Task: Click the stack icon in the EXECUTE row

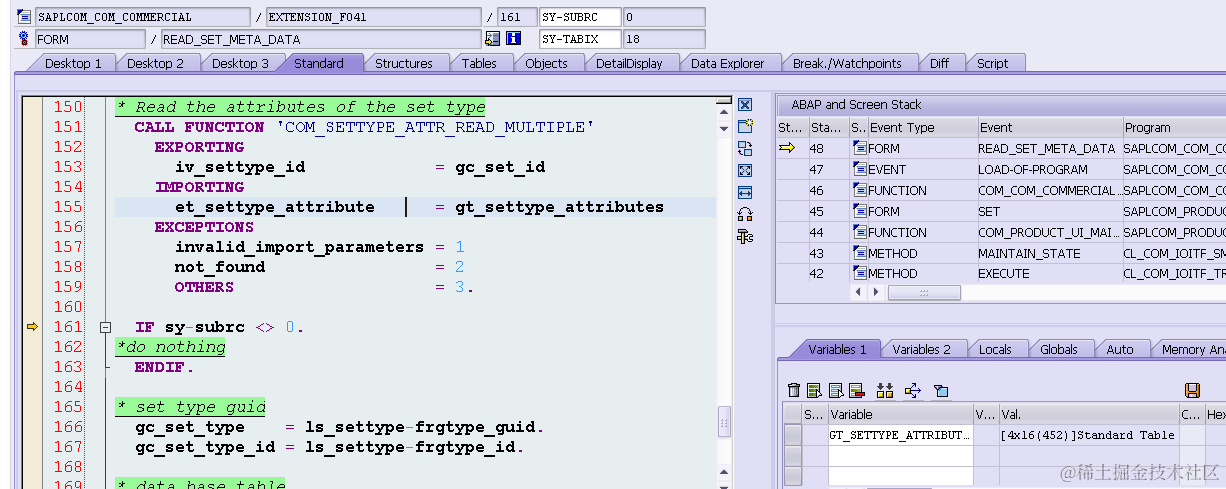Action: pyautogui.click(x=859, y=273)
